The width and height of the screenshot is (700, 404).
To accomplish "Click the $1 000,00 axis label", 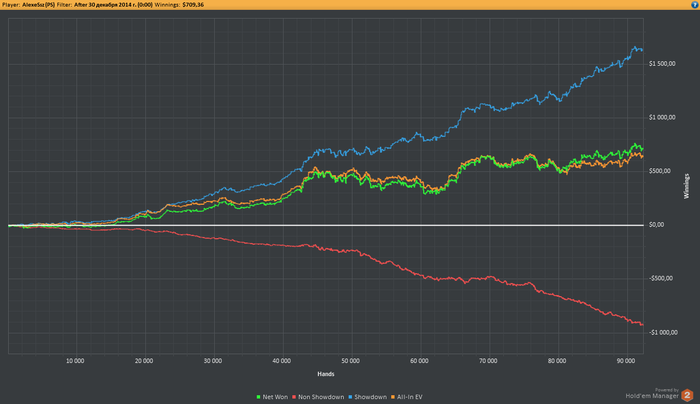I will click(x=662, y=117).
